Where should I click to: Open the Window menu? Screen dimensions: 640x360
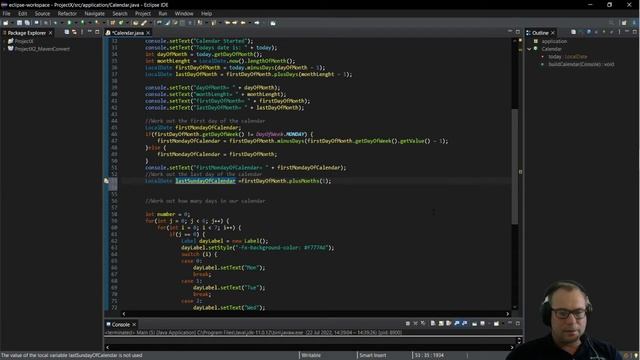184,13
